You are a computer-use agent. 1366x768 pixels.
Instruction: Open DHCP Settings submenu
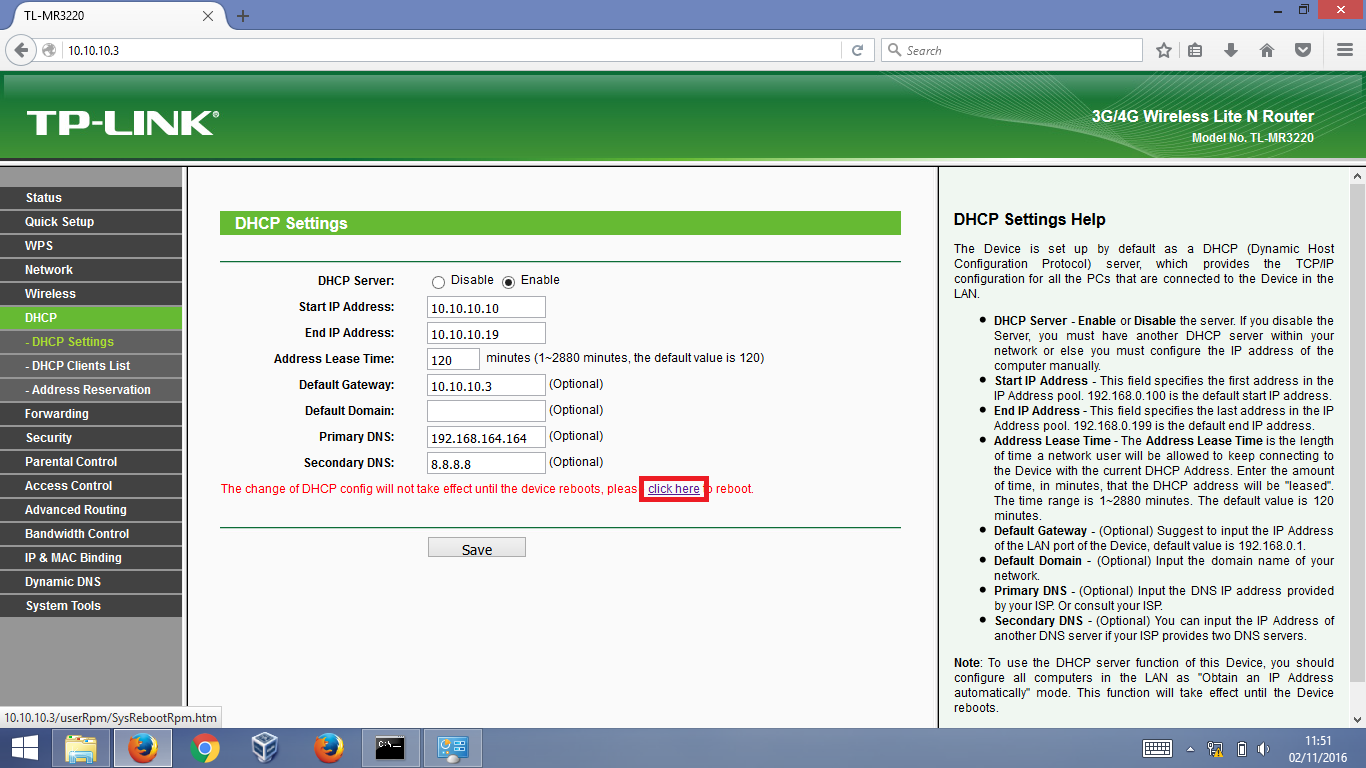click(91, 342)
